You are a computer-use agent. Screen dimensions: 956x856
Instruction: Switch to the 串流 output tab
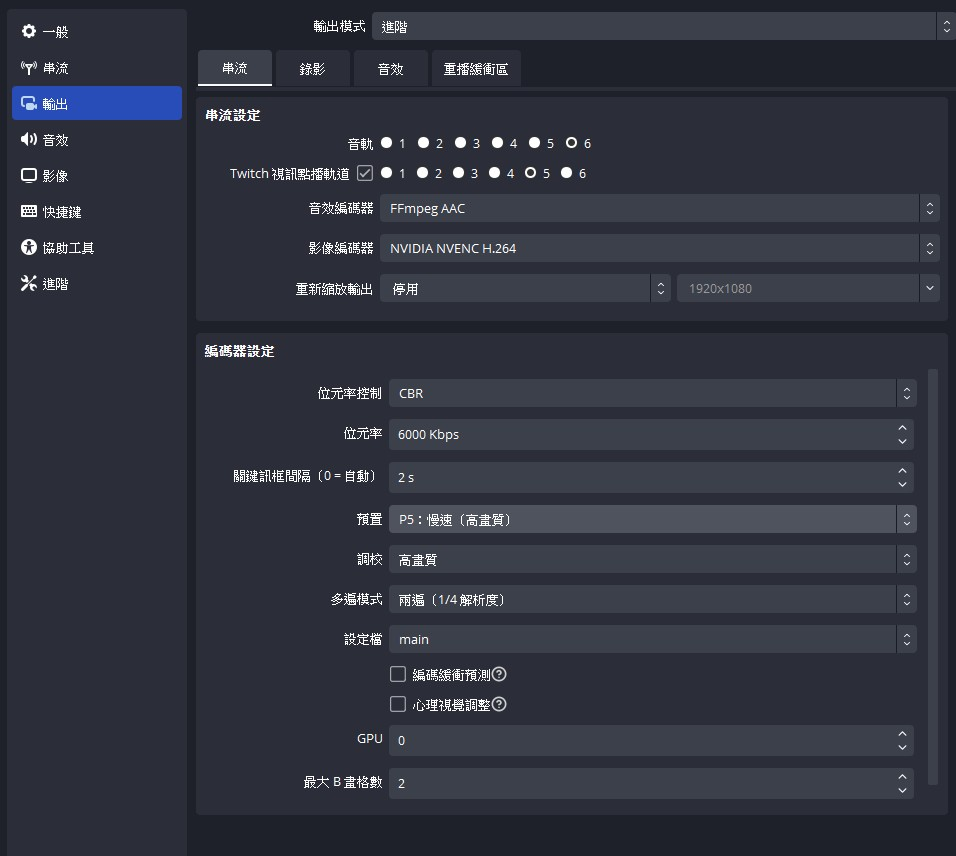[x=235, y=68]
